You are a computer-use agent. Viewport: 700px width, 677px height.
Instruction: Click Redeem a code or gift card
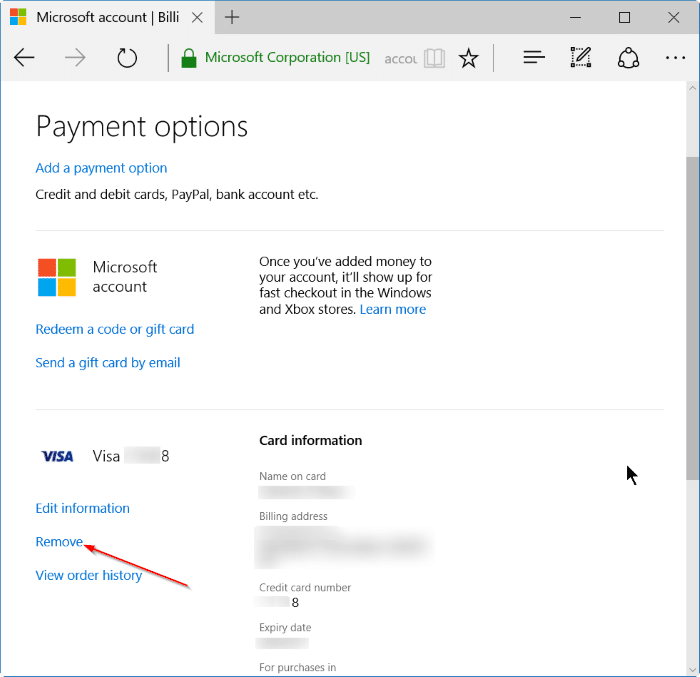[115, 330]
